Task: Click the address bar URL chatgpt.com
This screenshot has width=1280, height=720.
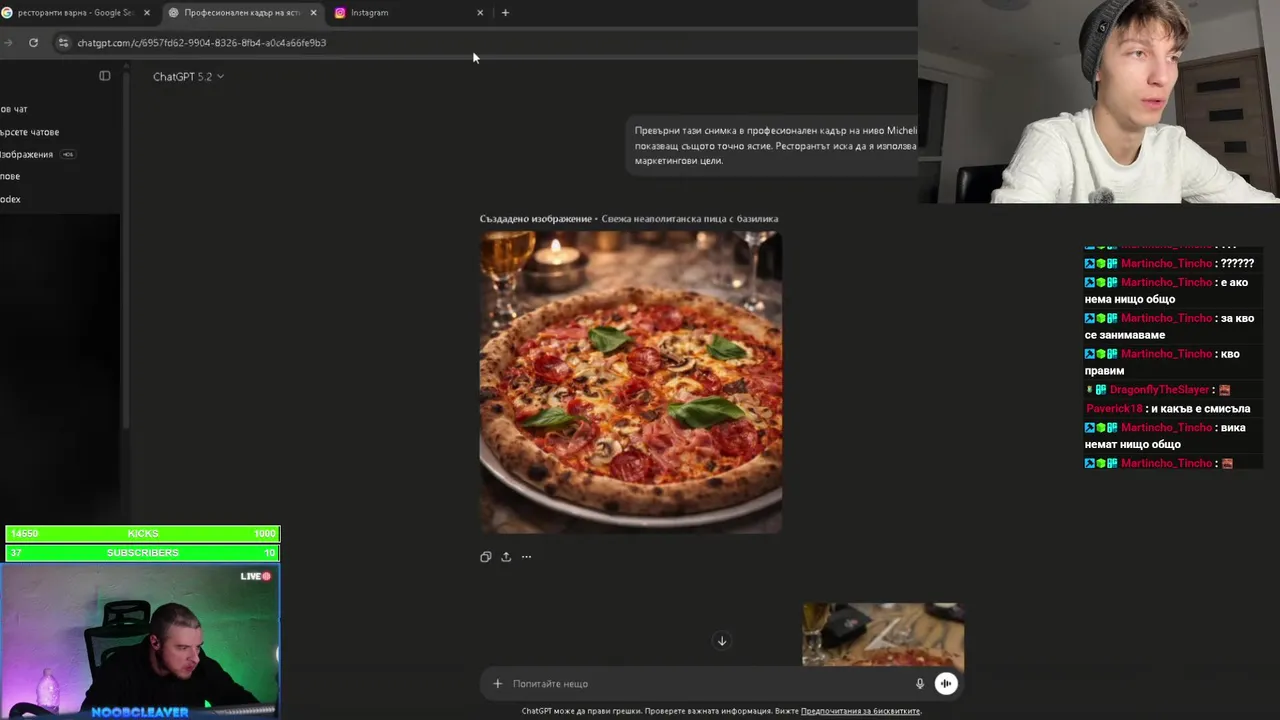Action: click(201, 43)
